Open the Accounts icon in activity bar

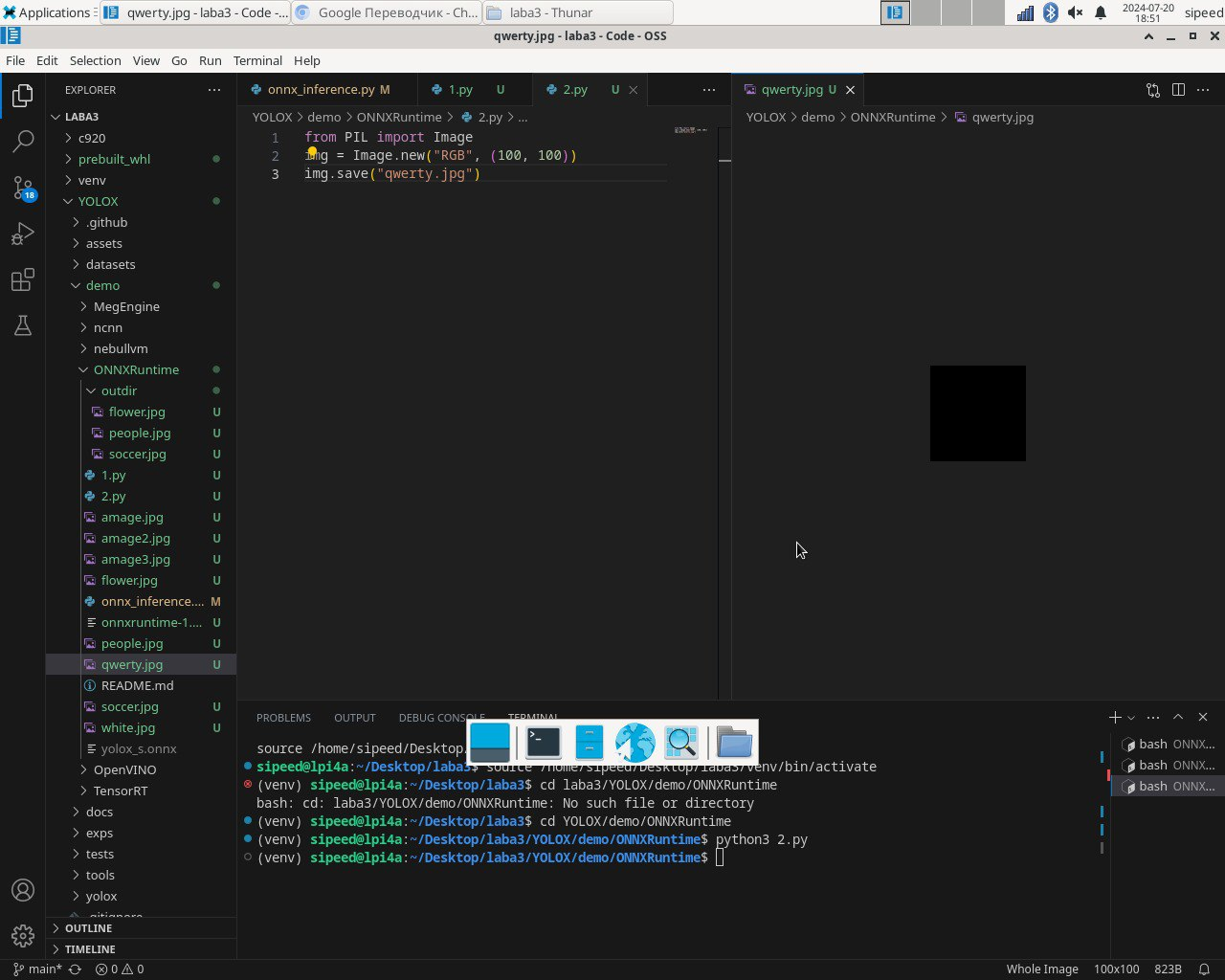pos(23,890)
